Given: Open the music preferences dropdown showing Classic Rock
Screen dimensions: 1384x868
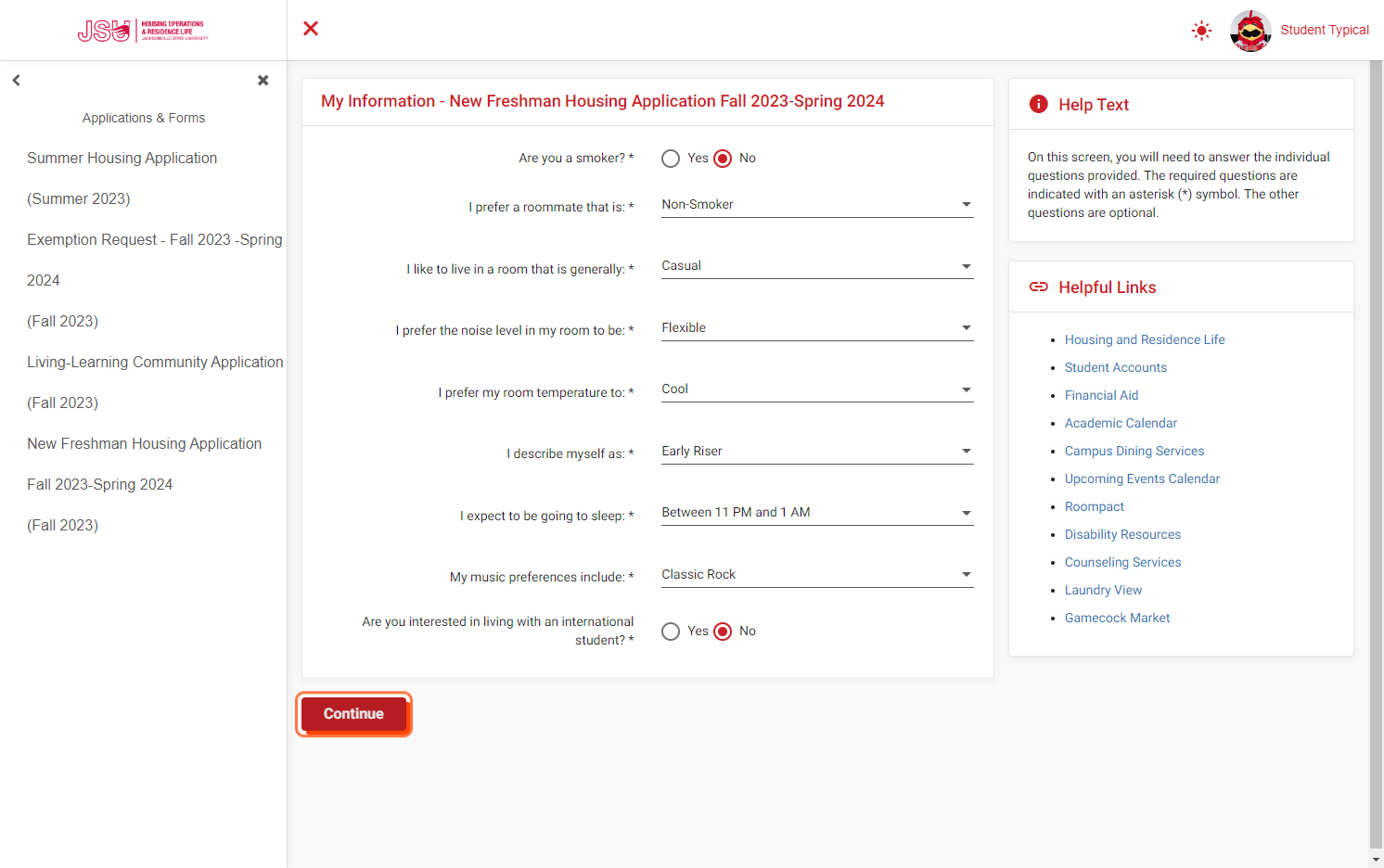Looking at the screenshot, I should [x=817, y=575].
